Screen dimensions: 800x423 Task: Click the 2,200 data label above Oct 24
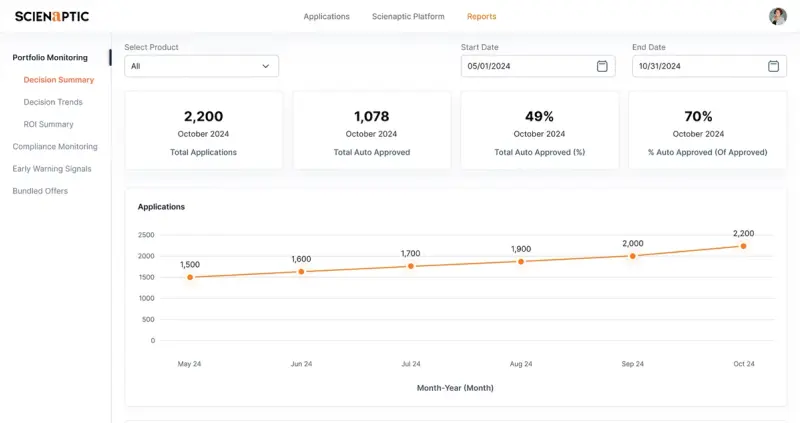coord(743,233)
